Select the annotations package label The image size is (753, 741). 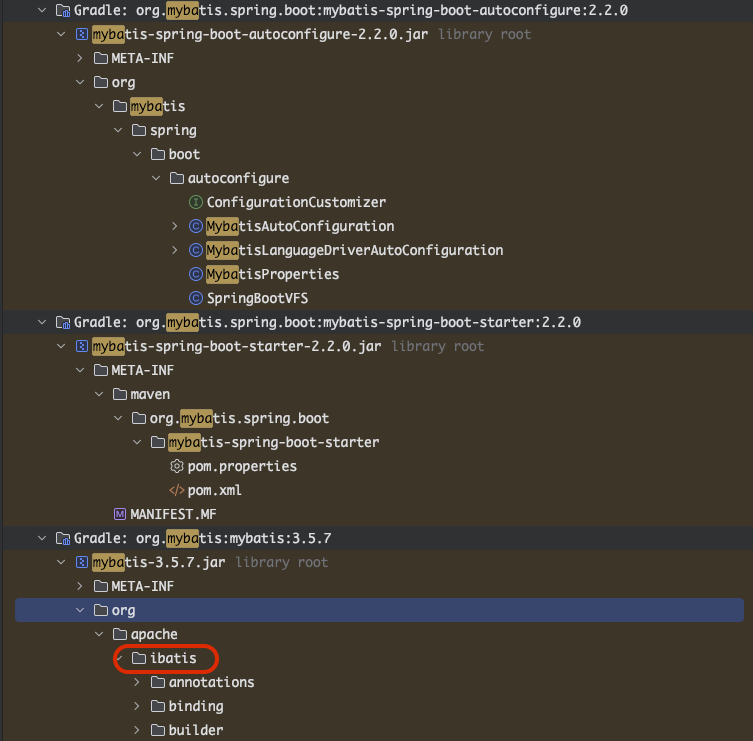click(212, 682)
